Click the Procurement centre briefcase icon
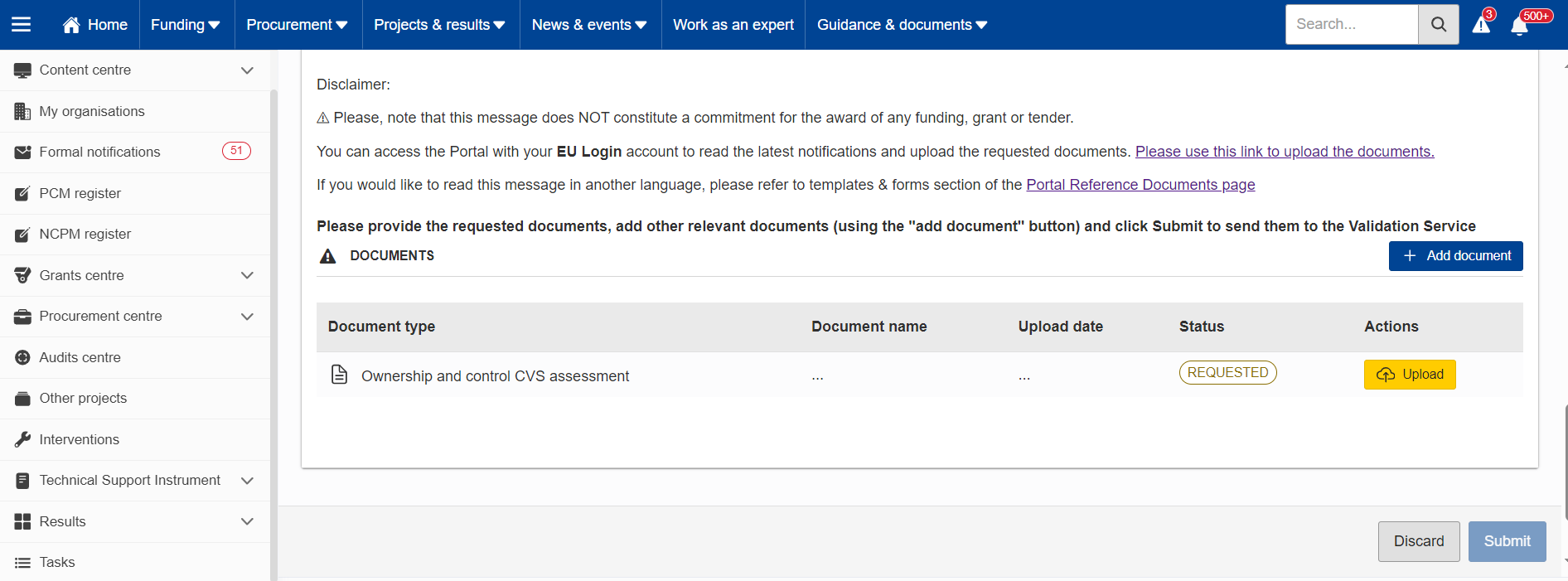 22,317
